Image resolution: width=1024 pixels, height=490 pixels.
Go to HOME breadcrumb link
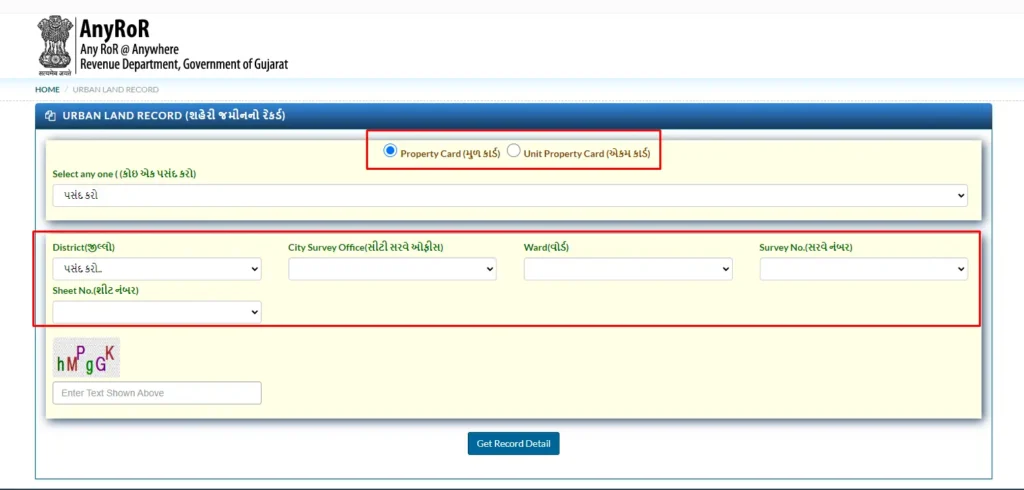tap(47, 90)
